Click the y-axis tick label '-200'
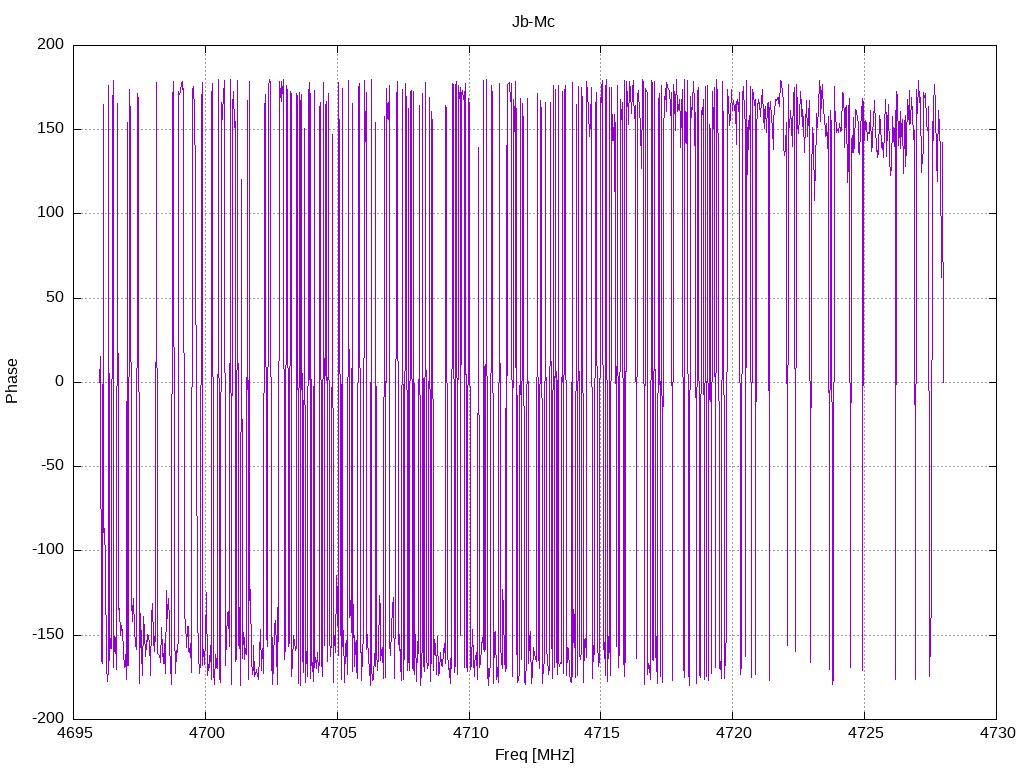 tap(48, 718)
